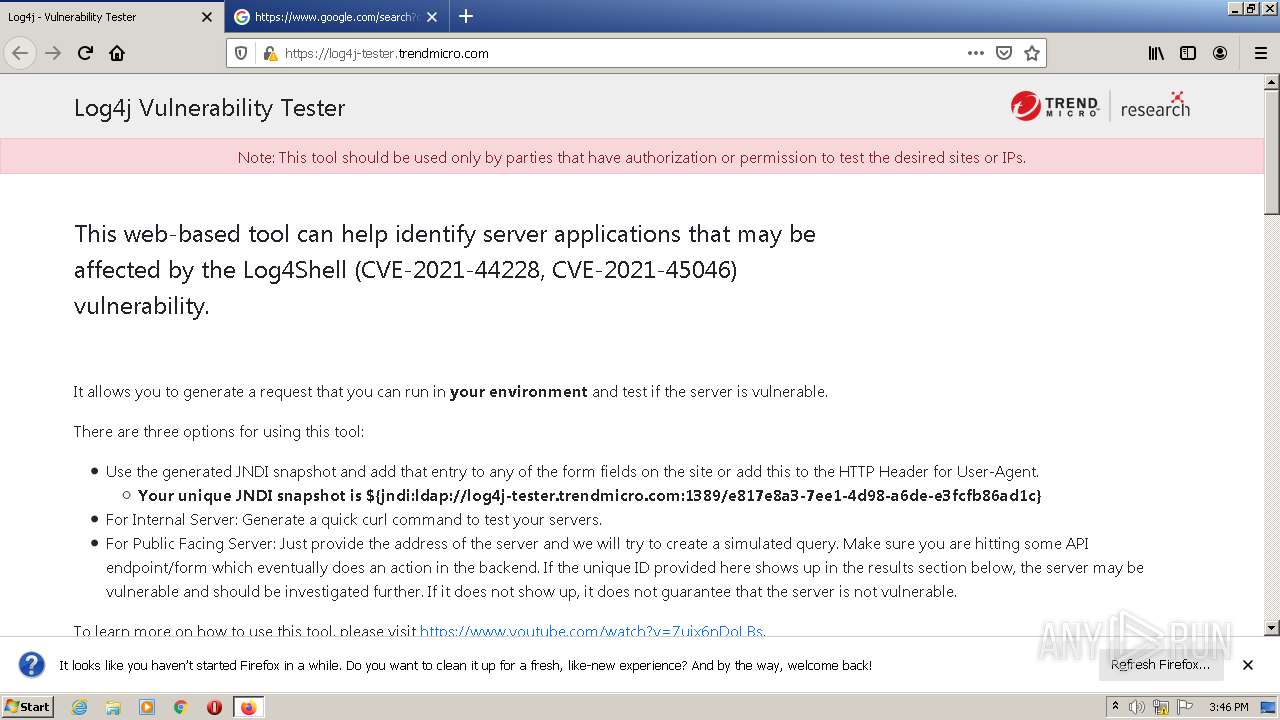Bookmark this page with star
Screen dimensions: 1280x720
pyautogui.click(x=1032, y=53)
